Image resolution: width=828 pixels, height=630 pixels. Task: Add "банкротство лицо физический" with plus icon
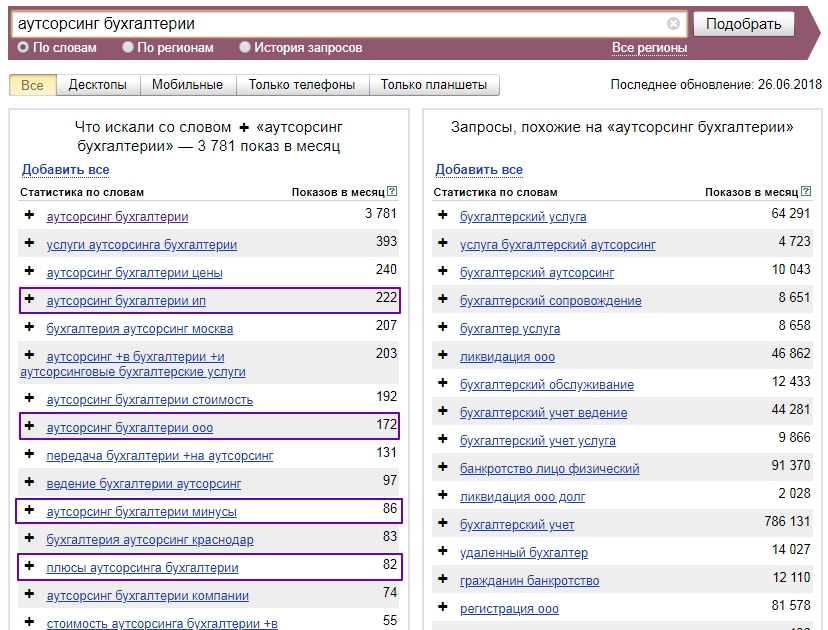point(442,469)
